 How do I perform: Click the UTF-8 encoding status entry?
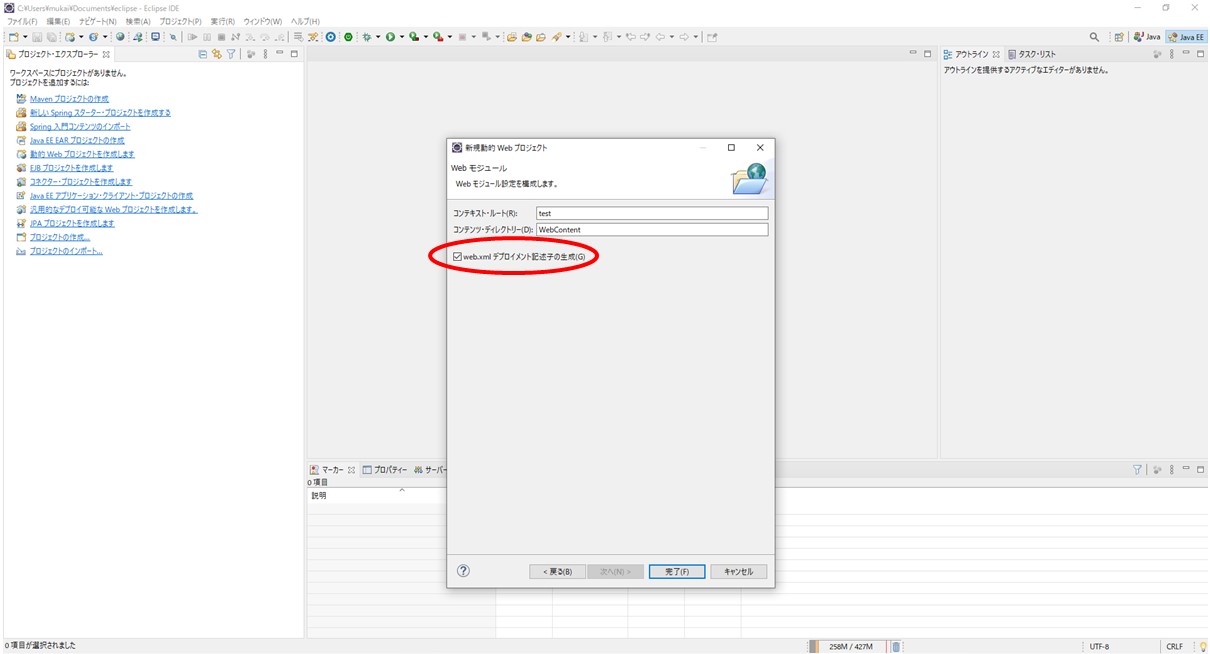(x=1099, y=646)
